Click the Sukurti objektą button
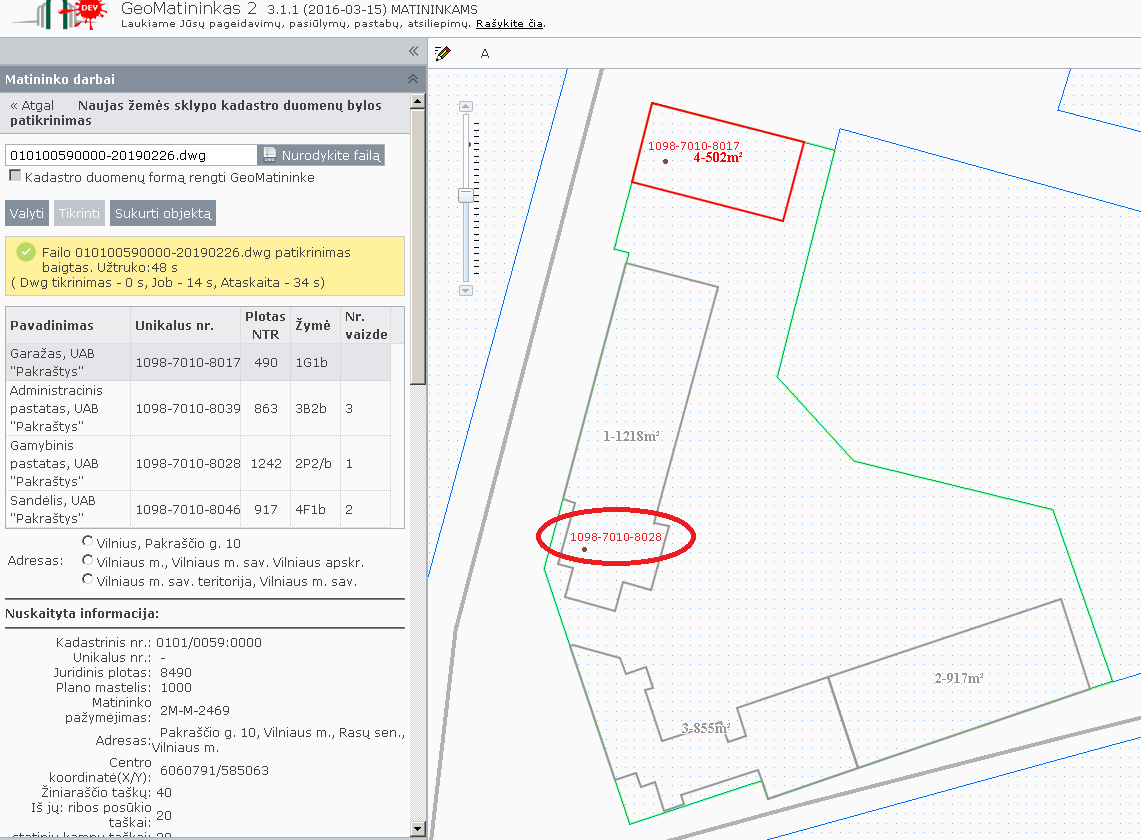Screen dimensions: 1141x840 point(163,213)
